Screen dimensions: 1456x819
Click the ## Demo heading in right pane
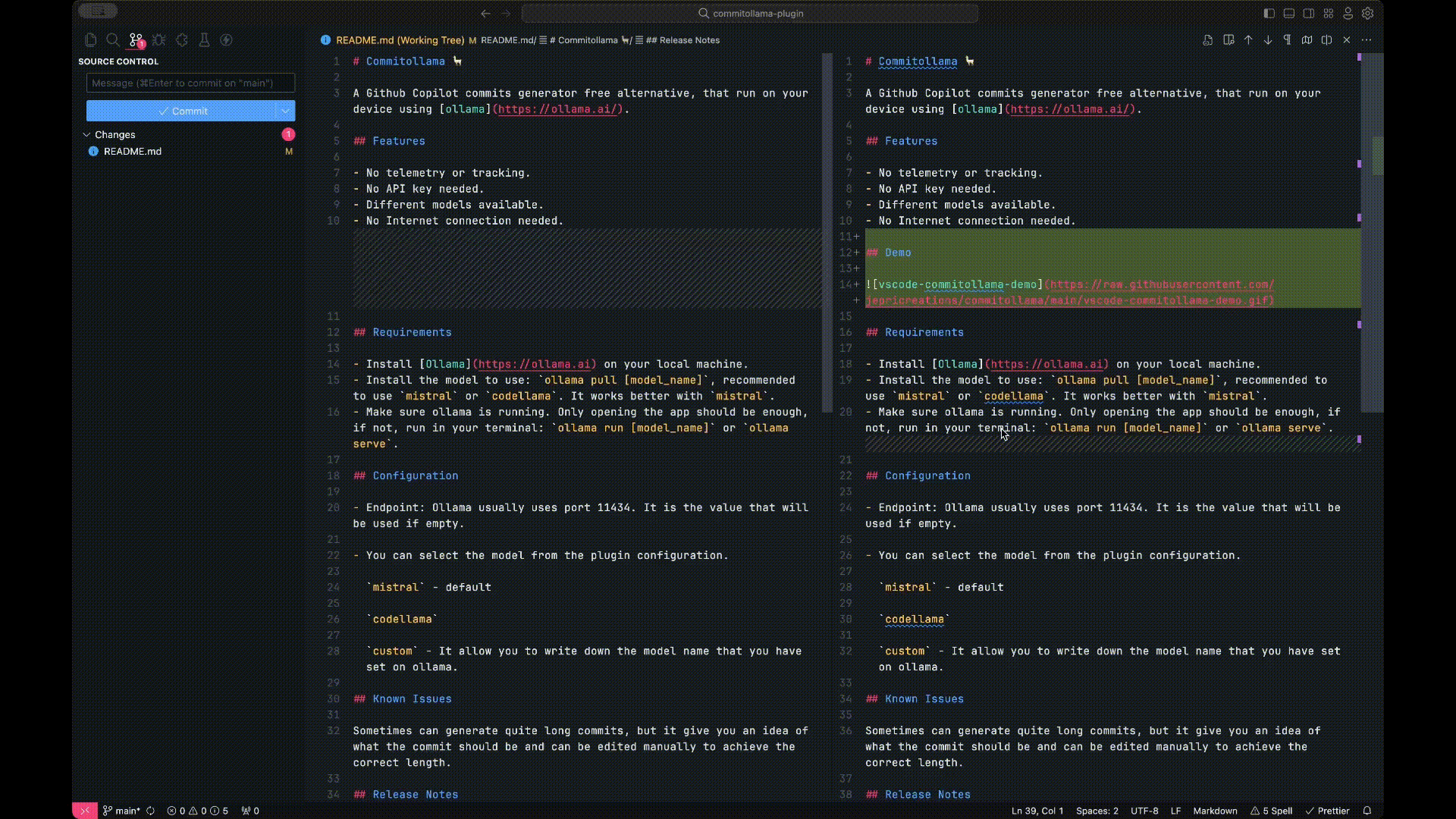click(888, 253)
